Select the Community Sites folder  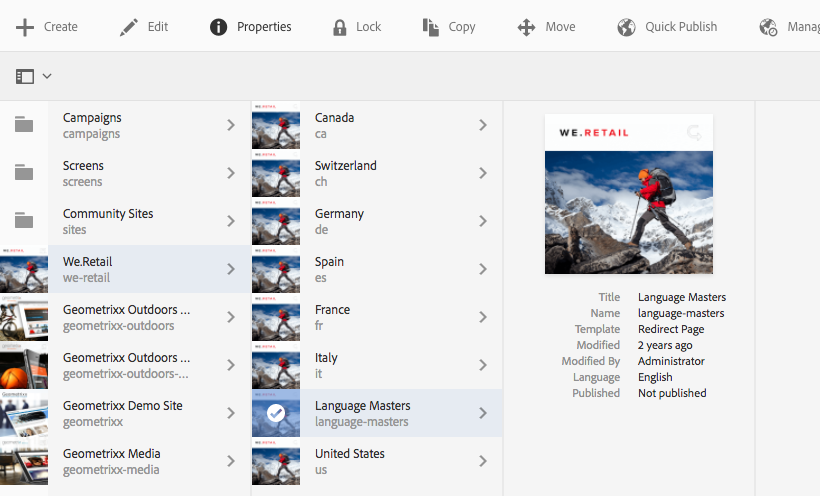[126, 221]
